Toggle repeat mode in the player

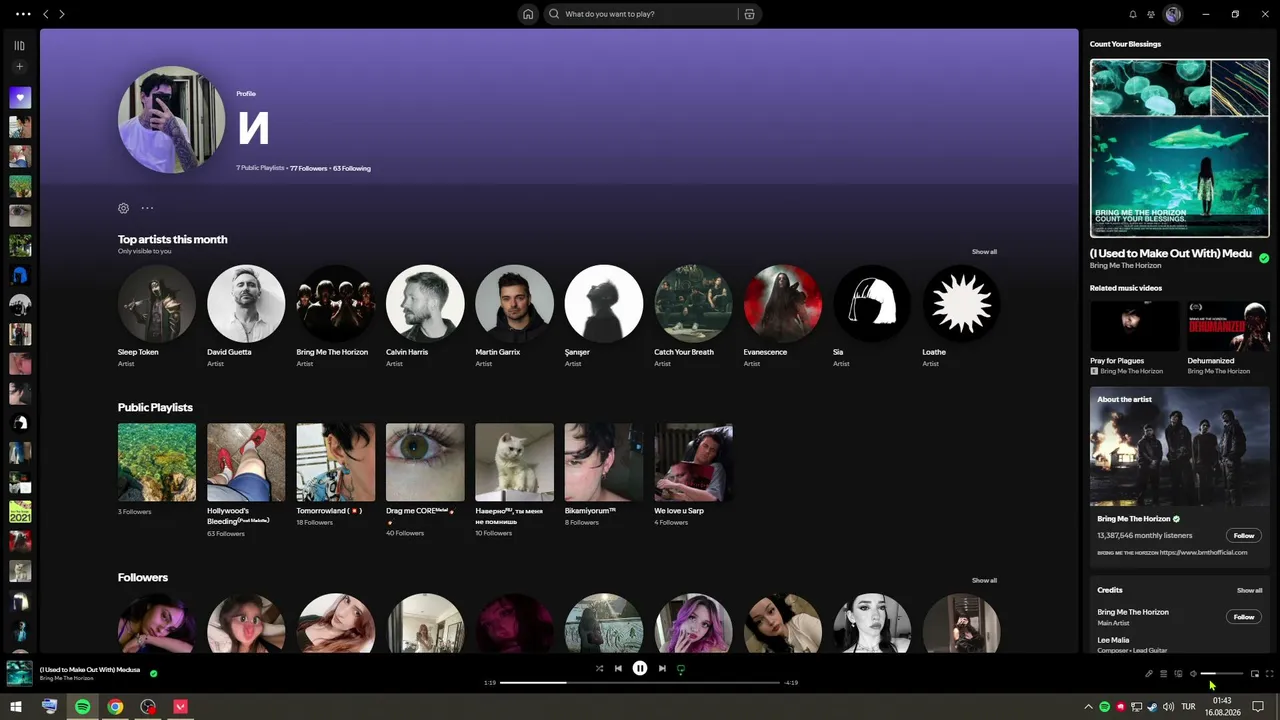coord(681,669)
